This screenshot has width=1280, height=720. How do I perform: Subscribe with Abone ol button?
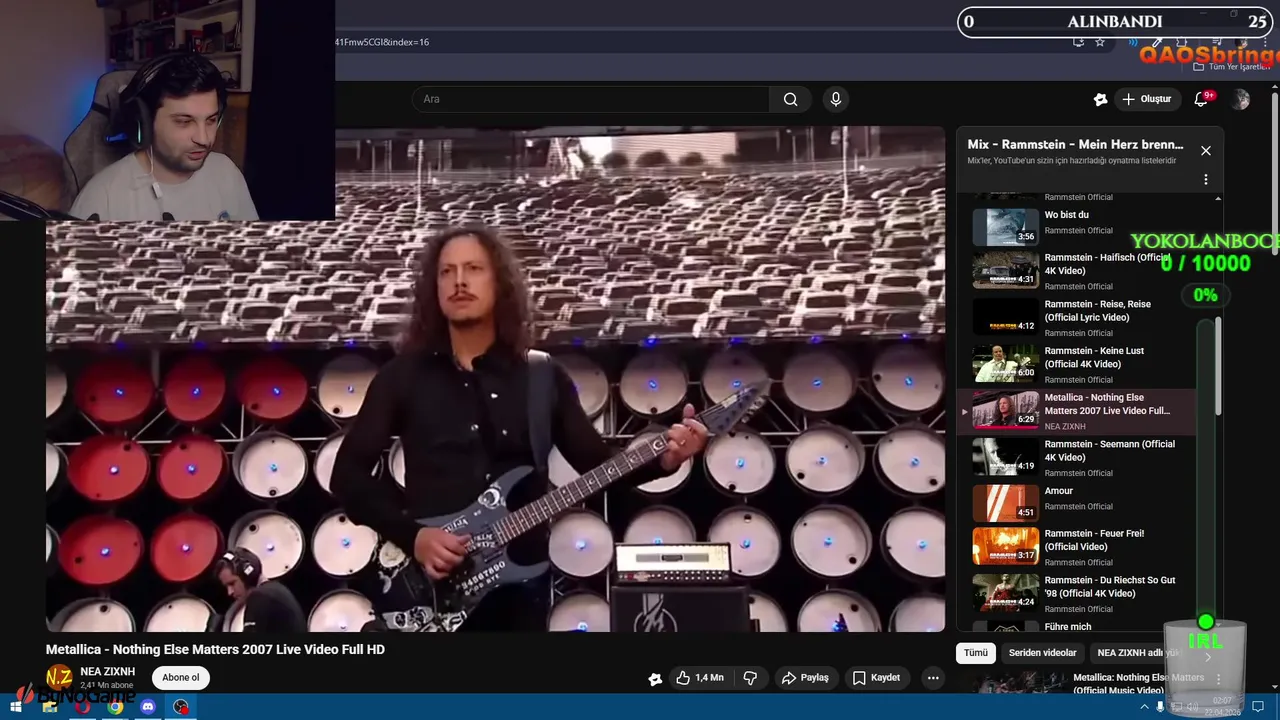[181, 678]
